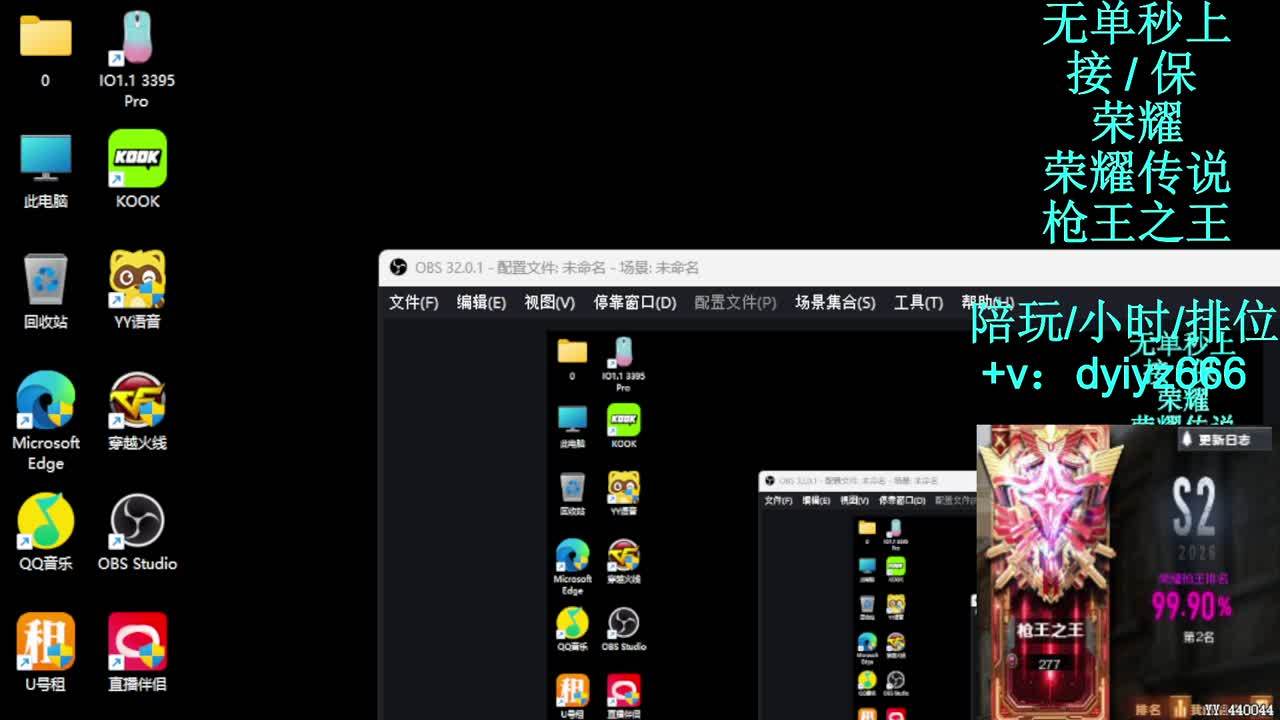Open the 文件(F) menu in OBS
The image size is (1280, 720).
click(413, 302)
